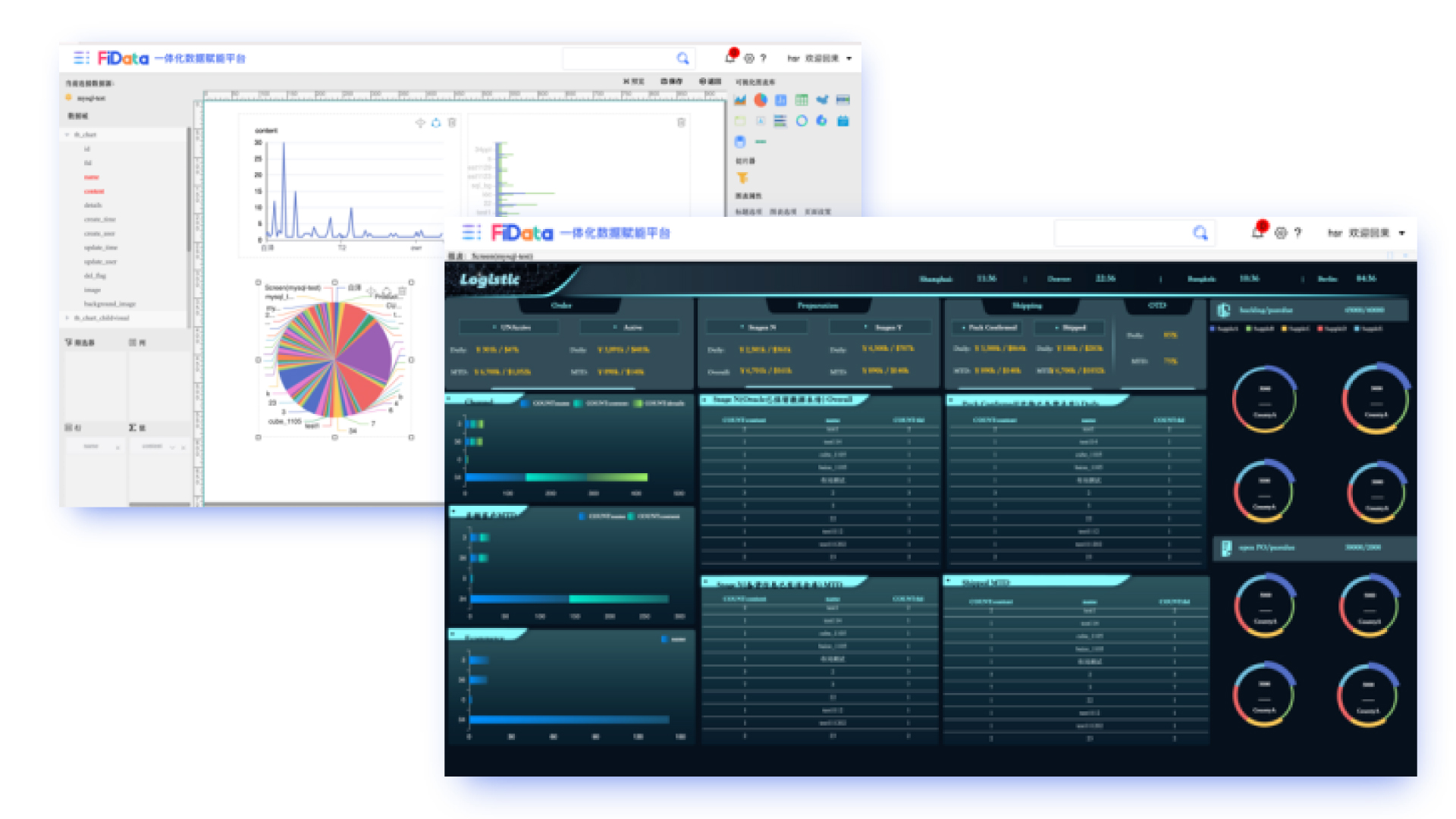Select the ring donut chart component icon
Image resolution: width=1456 pixels, height=819 pixels.
802,121
